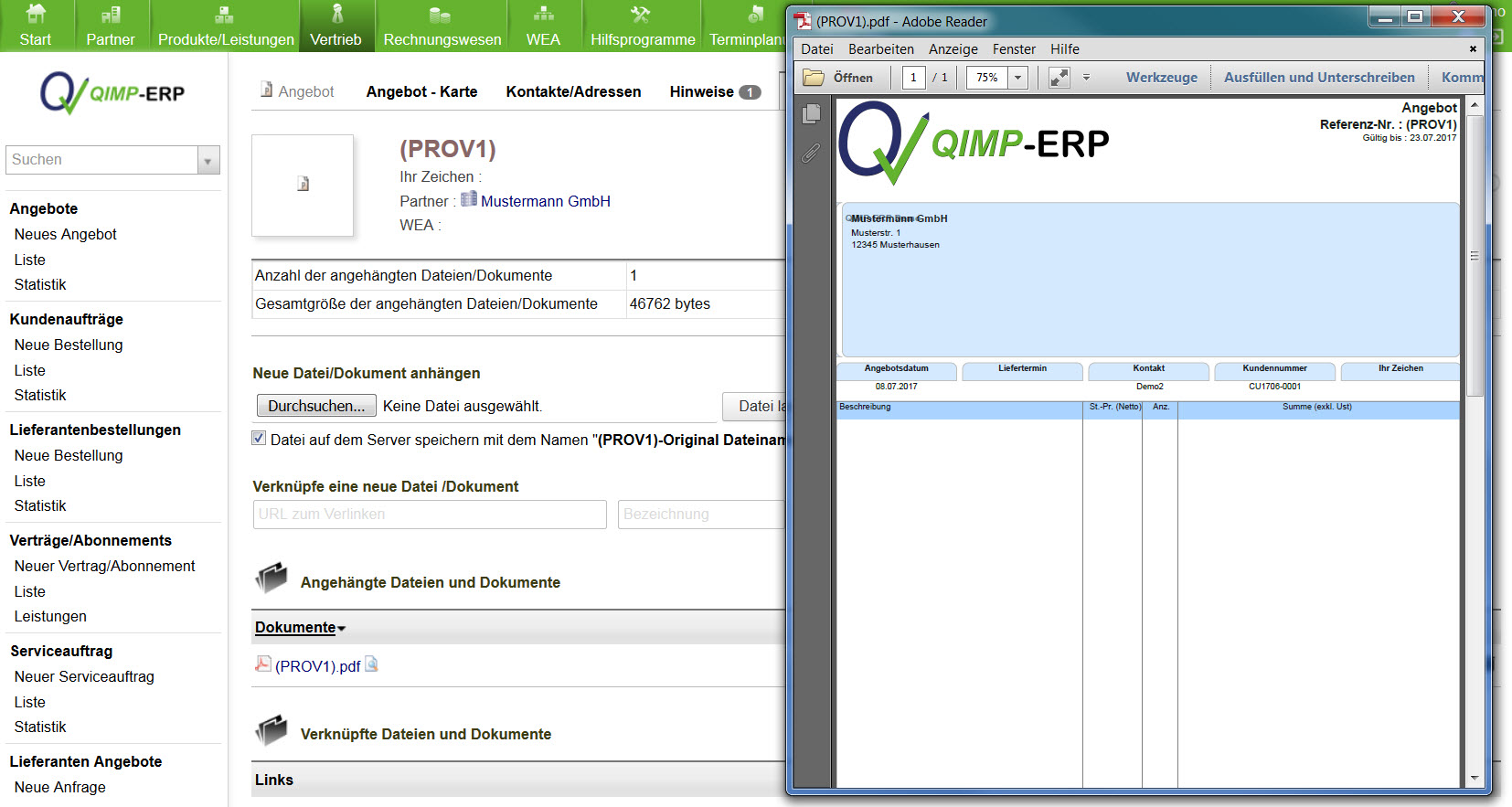This screenshot has height=807, width=1512.
Task: Click the Start home icon in top navigation
Action: coord(35,15)
